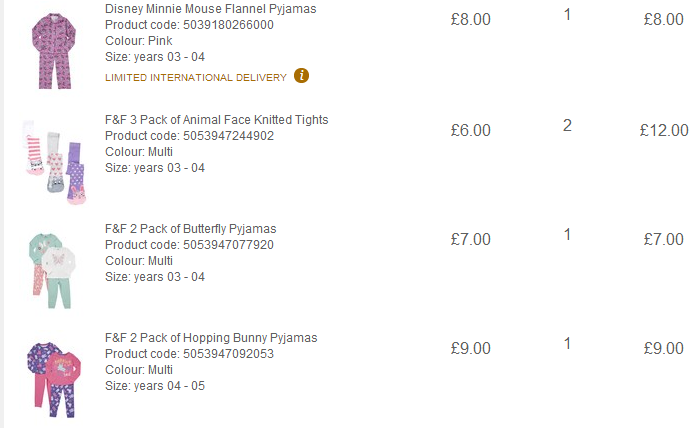The image size is (695, 428).
Task: Click the Limited International Delivery text
Action: [x=196, y=78]
